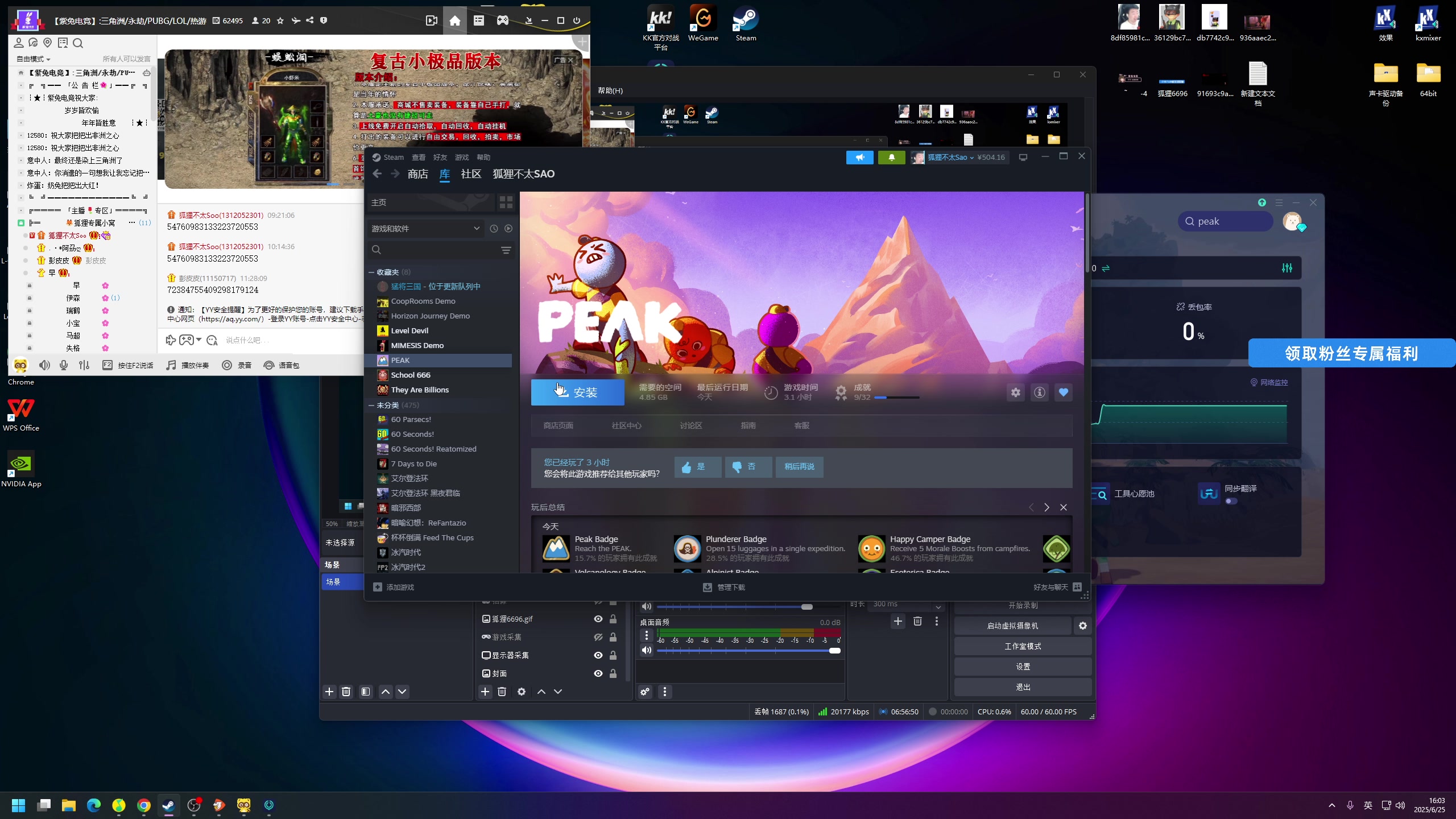This screenshot has height=819, width=1456.
Task: Add new OBS source plus icon
Action: coord(485,692)
